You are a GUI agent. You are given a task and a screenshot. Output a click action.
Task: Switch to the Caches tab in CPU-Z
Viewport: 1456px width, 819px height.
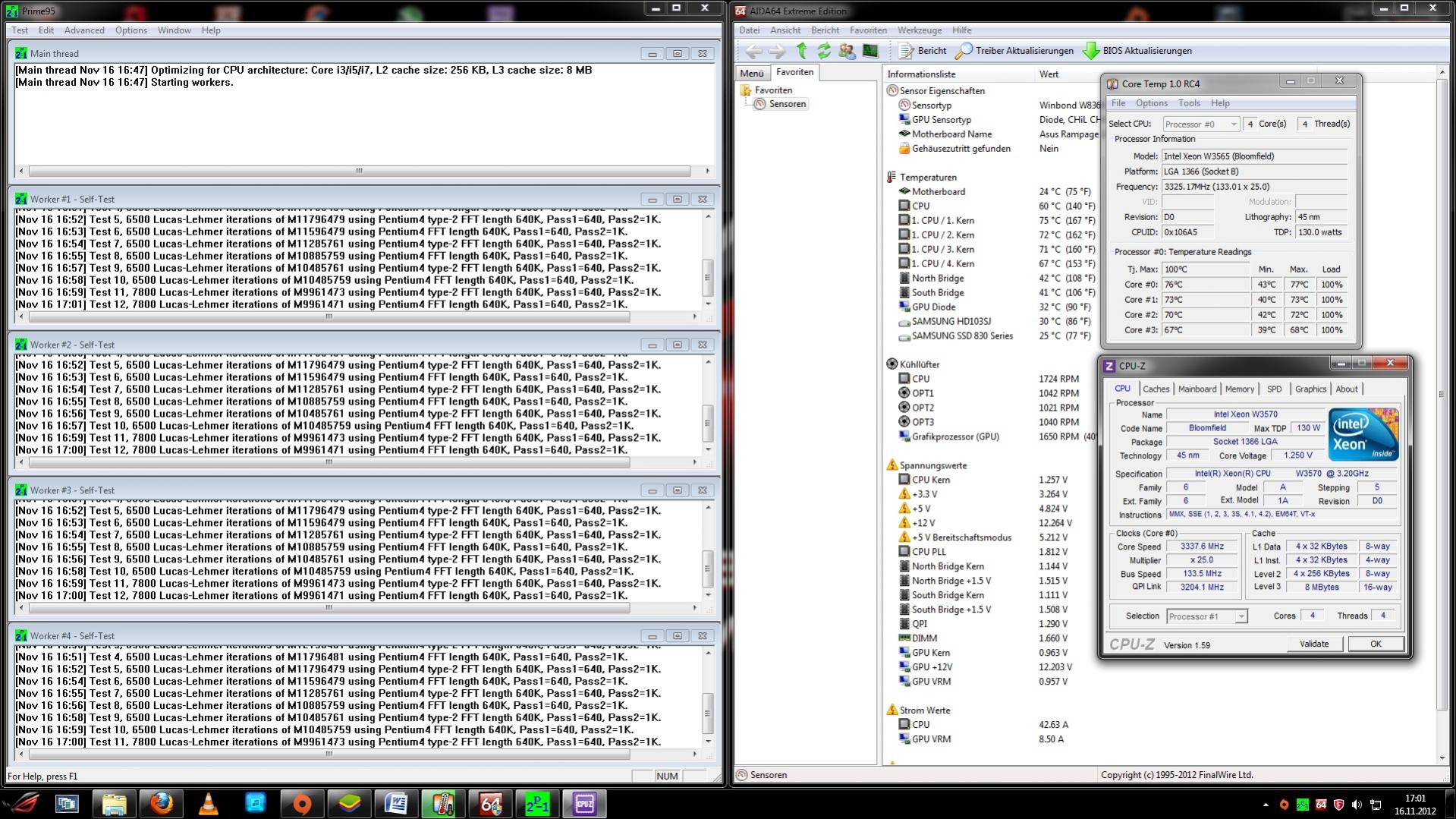point(1156,389)
